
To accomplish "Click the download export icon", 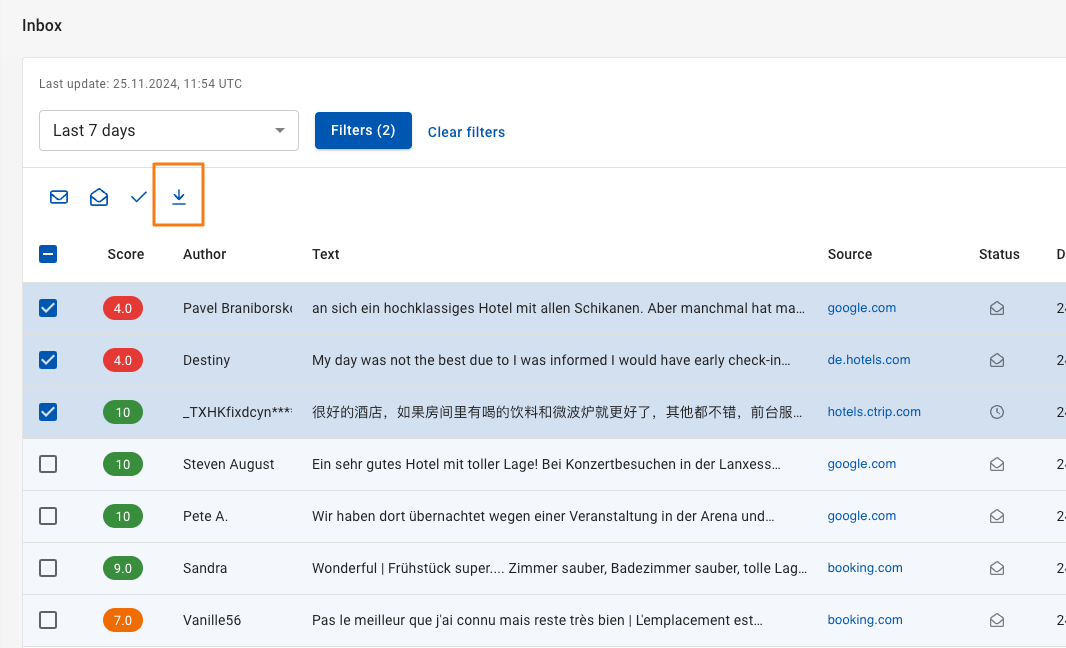I will click(x=179, y=197).
